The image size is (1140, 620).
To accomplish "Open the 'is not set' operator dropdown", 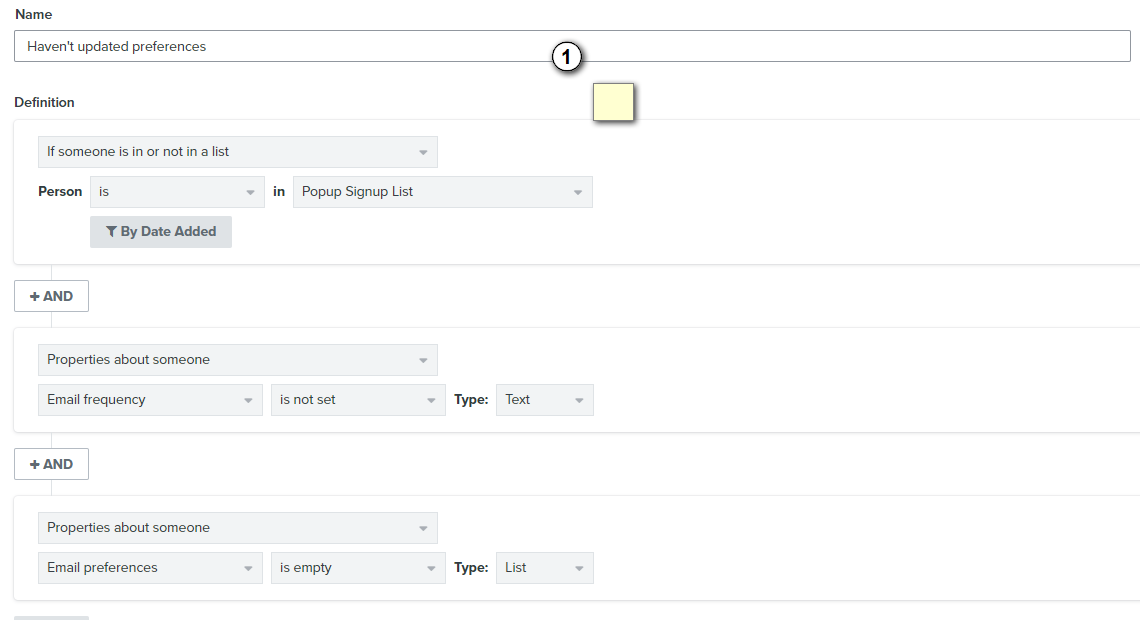I will (x=358, y=400).
